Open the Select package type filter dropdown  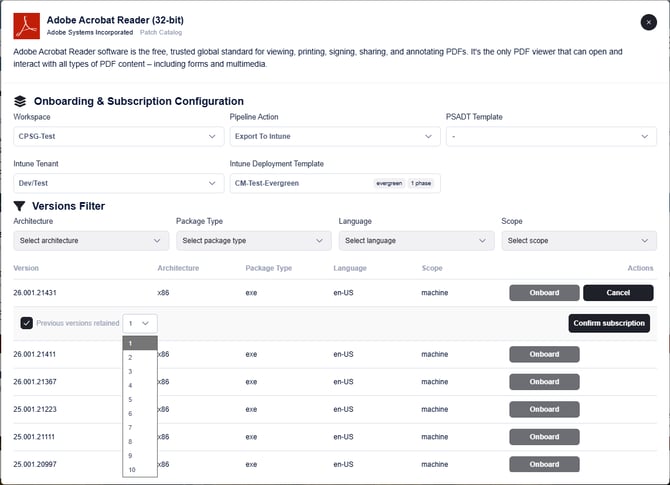pyautogui.click(x=254, y=241)
